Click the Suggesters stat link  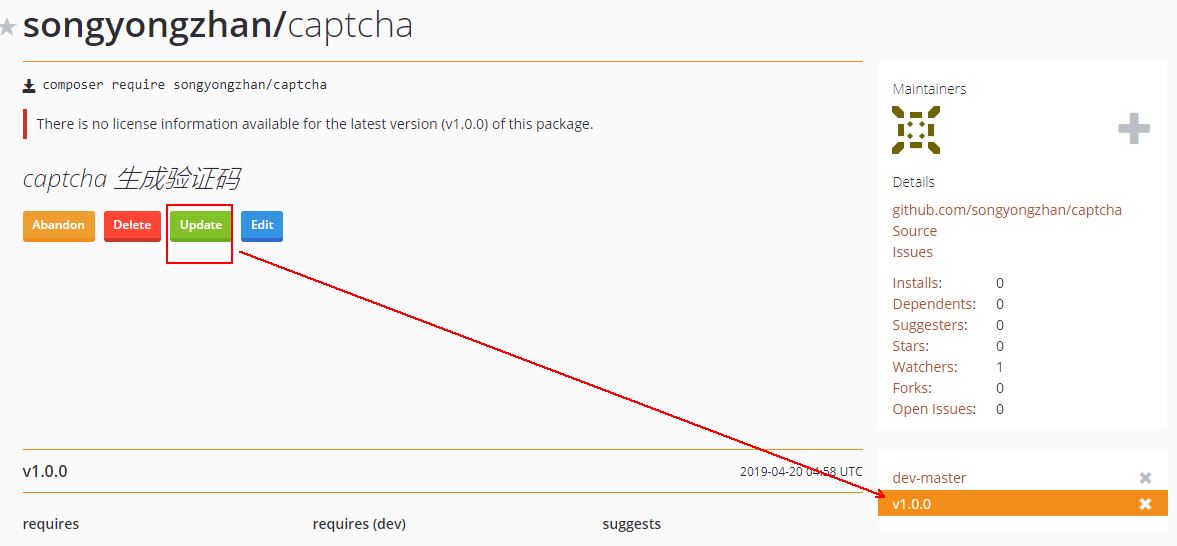[930, 325]
